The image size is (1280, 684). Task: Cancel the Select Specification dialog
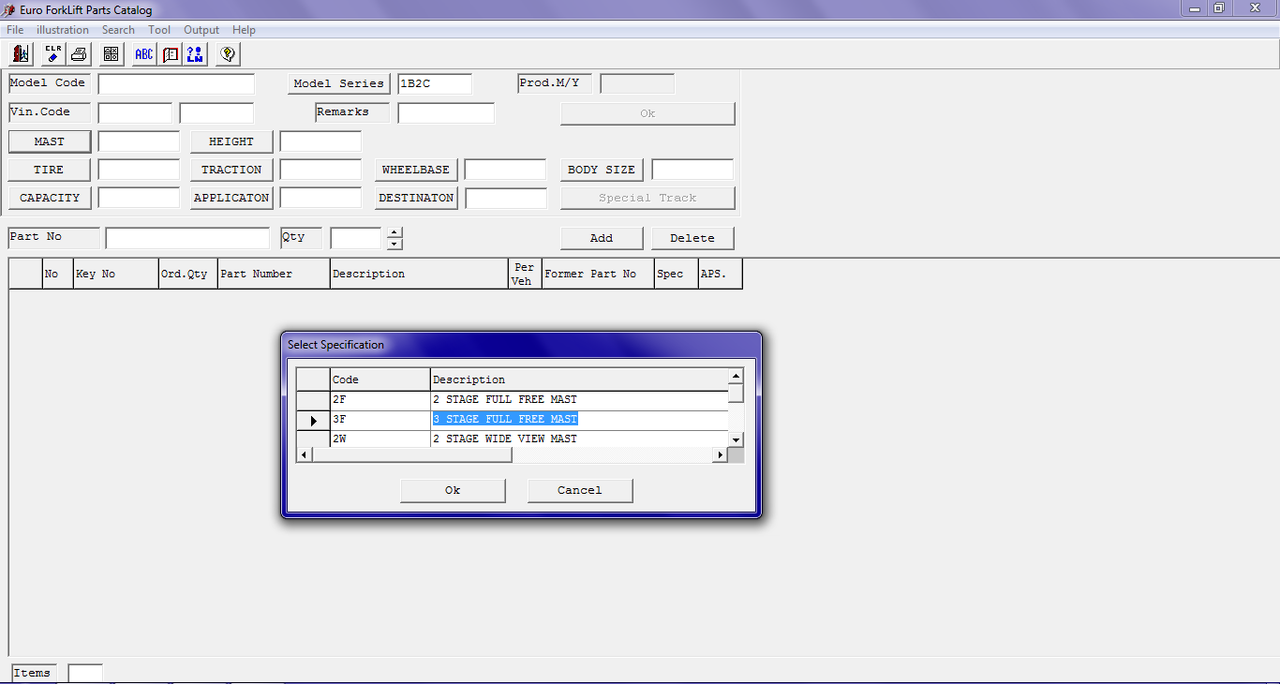[x=580, y=490]
